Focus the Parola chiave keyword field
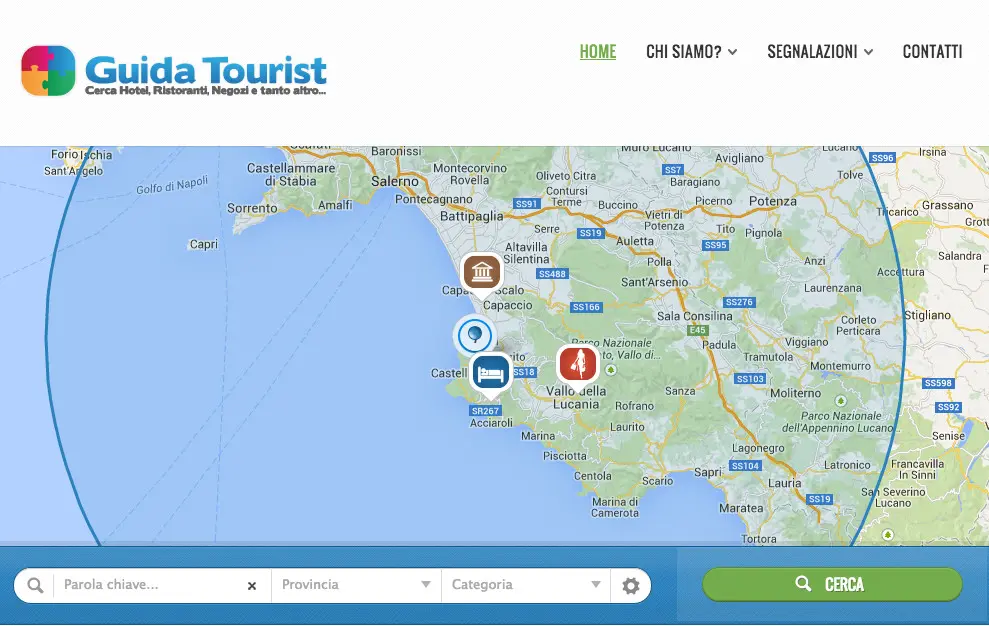The image size is (989, 626). click(149, 585)
